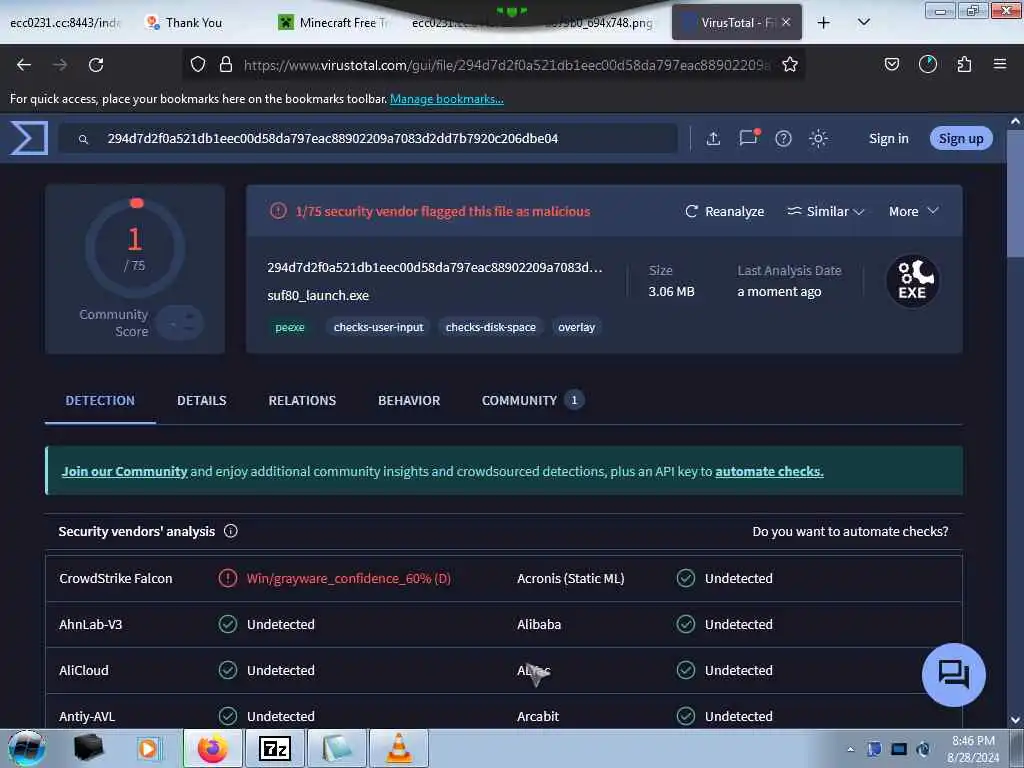Switch to the RELATIONS tab
This screenshot has width=1024, height=768.
302,400
